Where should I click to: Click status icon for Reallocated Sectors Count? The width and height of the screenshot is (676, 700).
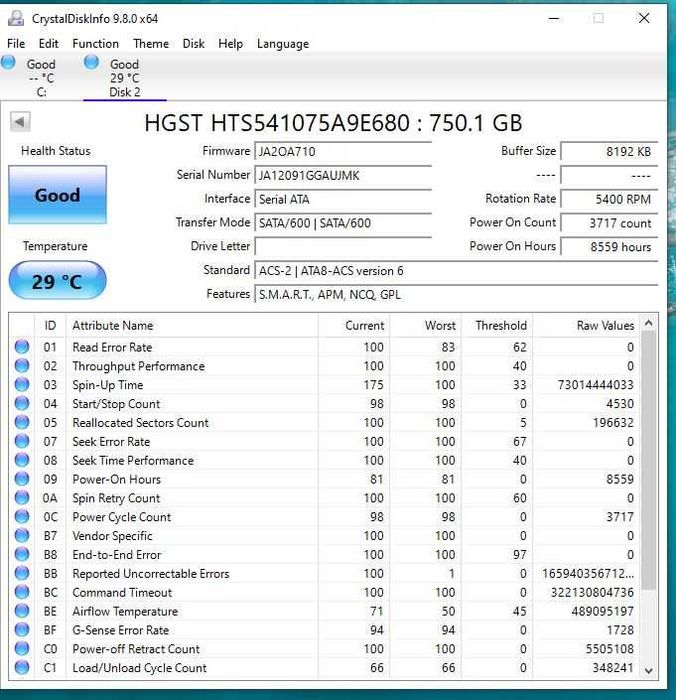22,422
